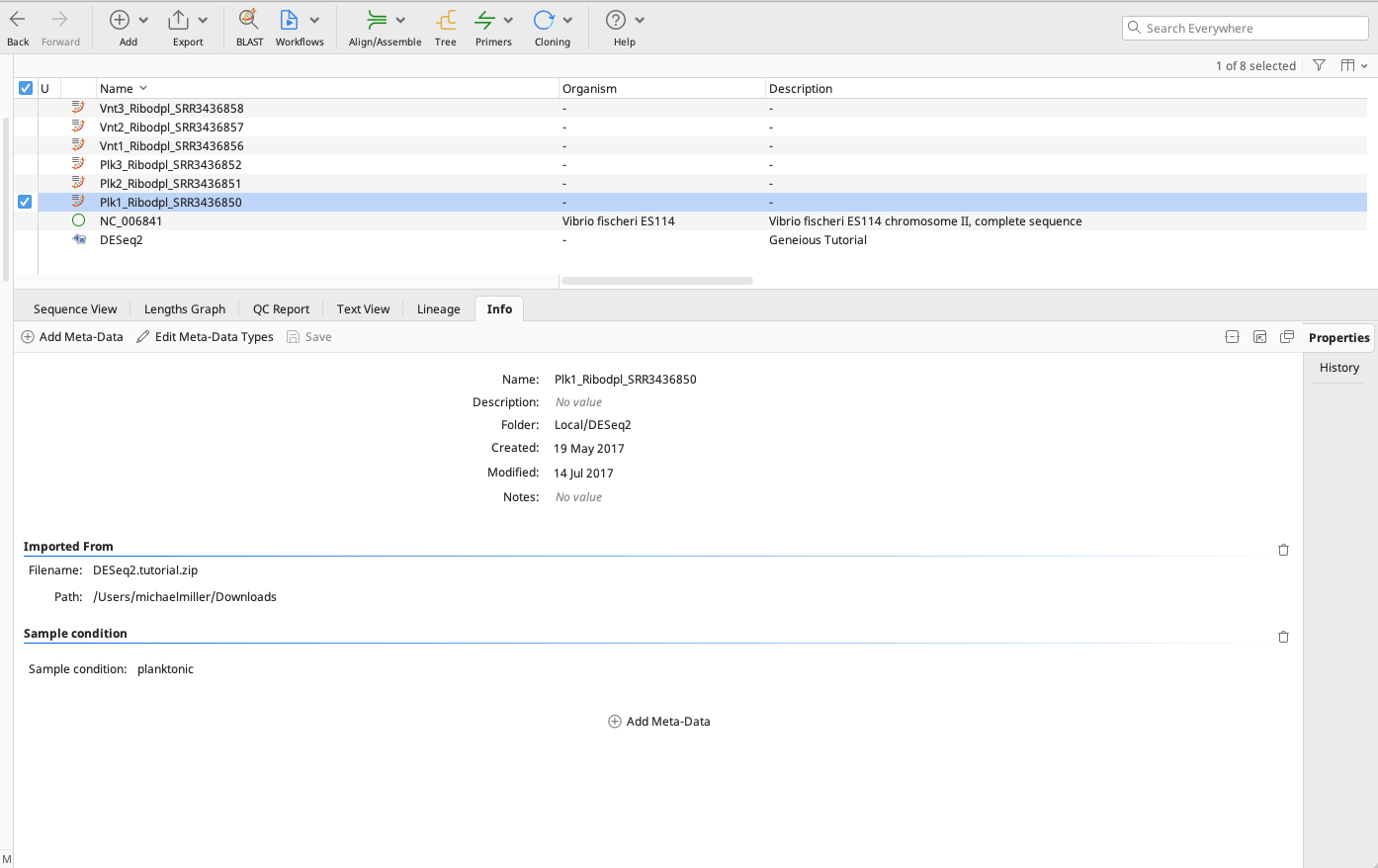Toggle the select-all checkbox in table header
This screenshot has height=868, width=1378.
click(x=26, y=88)
